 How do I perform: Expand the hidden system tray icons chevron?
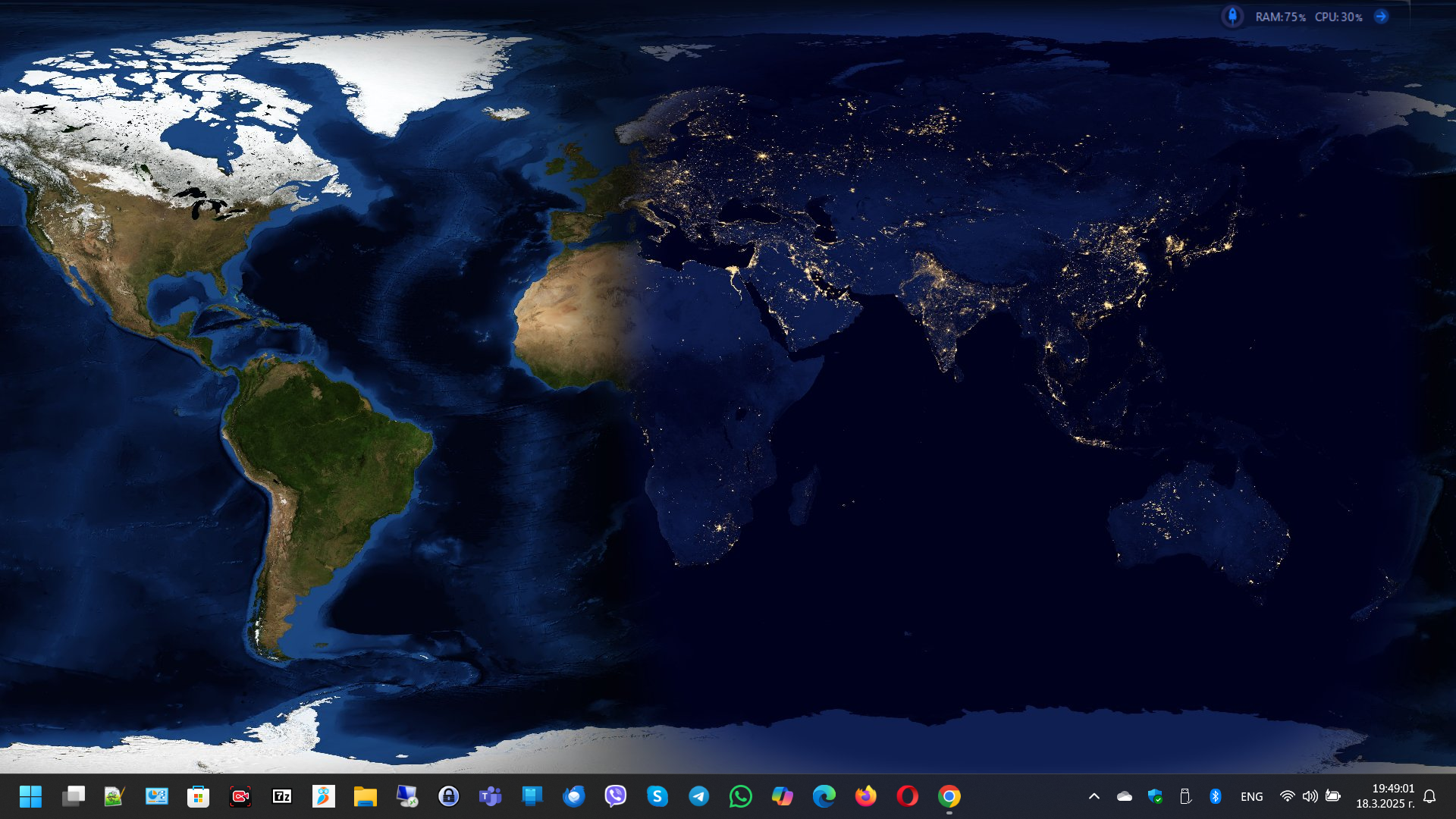[x=1094, y=796]
